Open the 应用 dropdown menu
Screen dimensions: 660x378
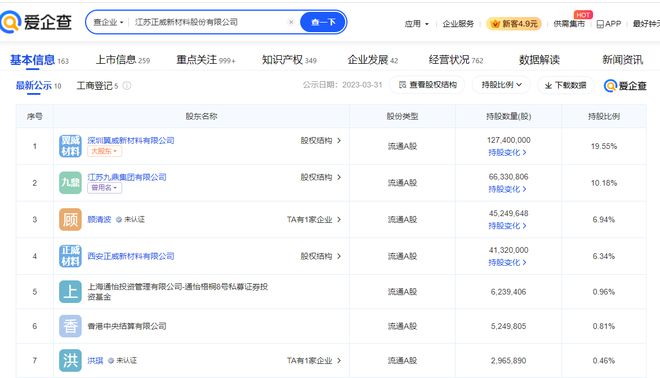(416, 24)
